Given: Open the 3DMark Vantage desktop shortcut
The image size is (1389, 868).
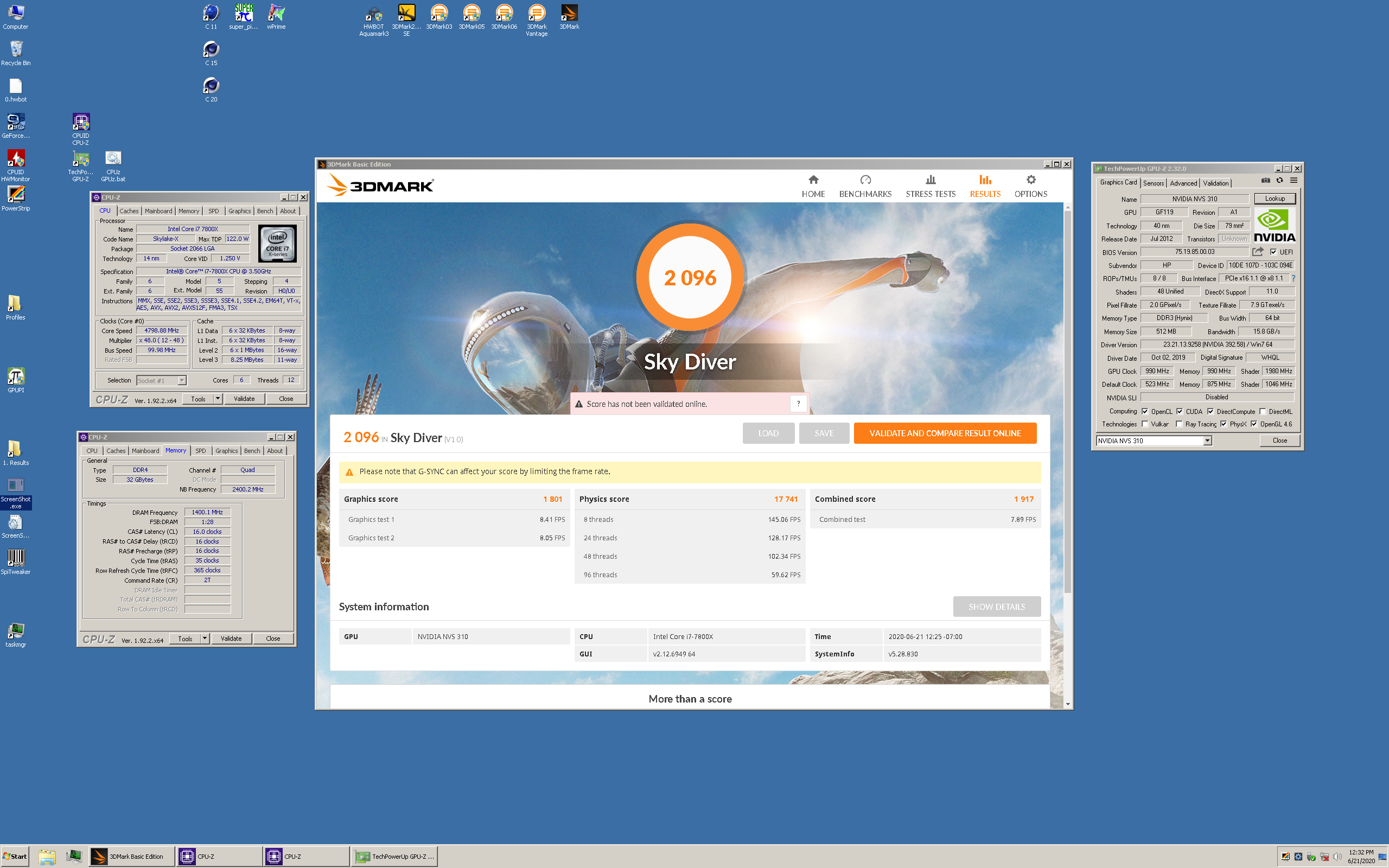Looking at the screenshot, I should coord(537,21).
